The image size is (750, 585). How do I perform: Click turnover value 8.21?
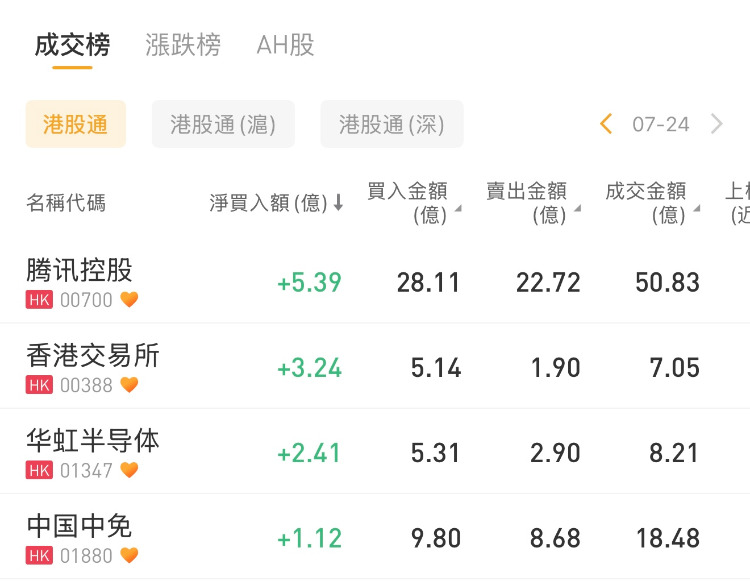coord(674,453)
